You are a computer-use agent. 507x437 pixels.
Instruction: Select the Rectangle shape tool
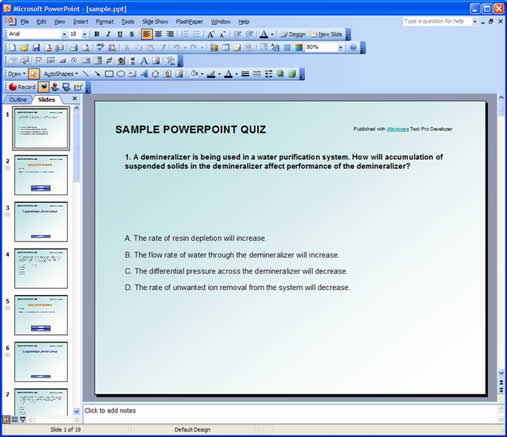pyautogui.click(x=109, y=74)
